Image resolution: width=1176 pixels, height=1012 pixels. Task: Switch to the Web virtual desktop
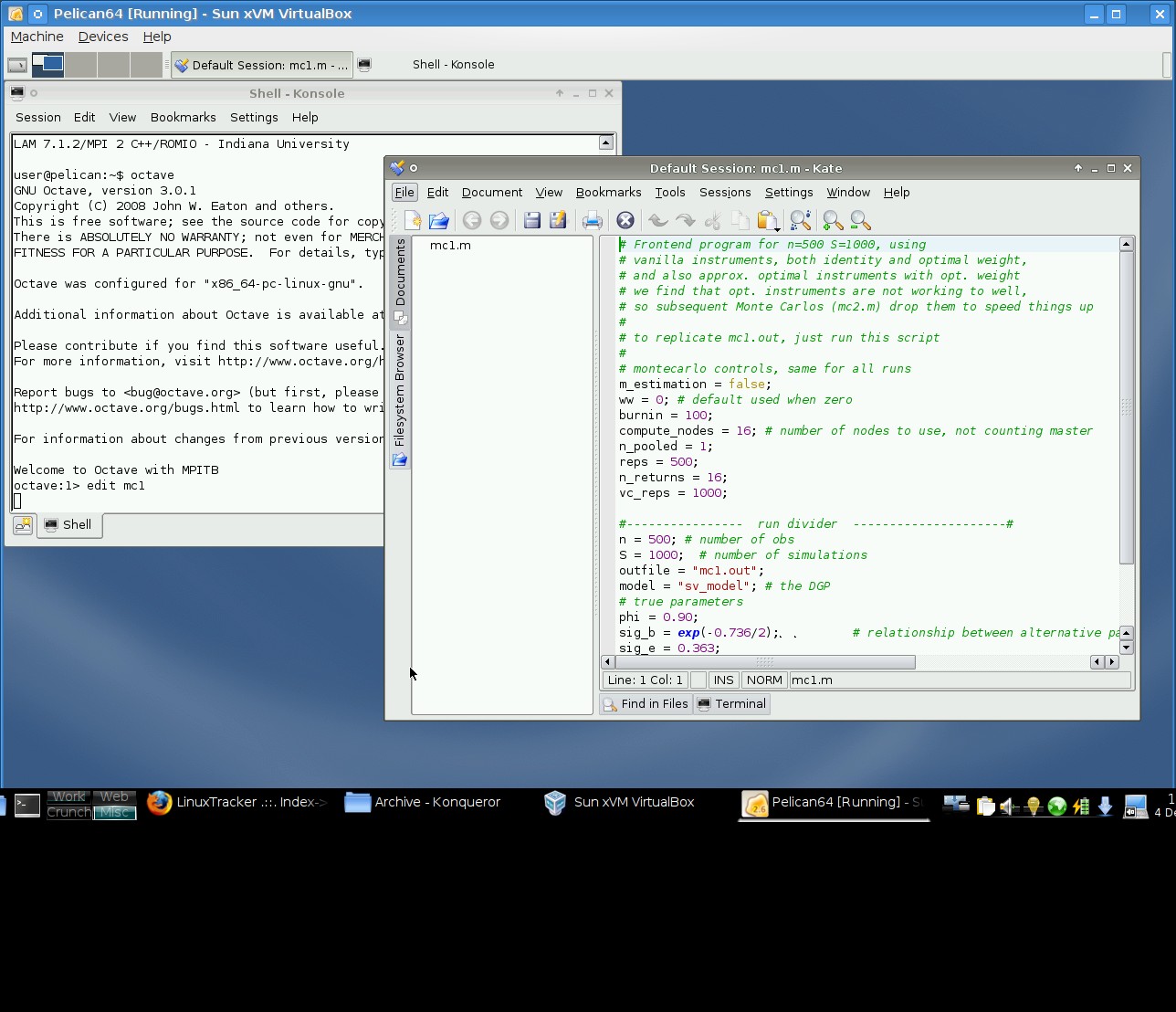pyautogui.click(x=114, y=796)
